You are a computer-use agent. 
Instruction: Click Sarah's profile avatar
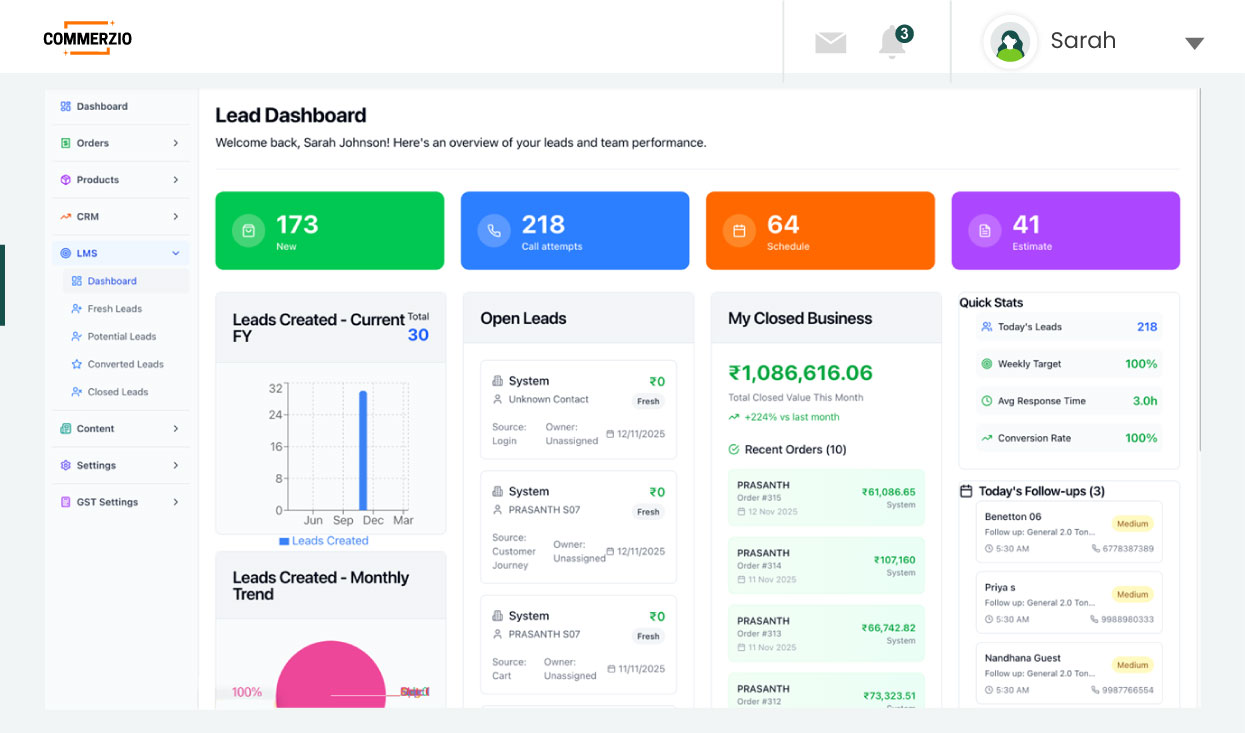point(1010,42)
